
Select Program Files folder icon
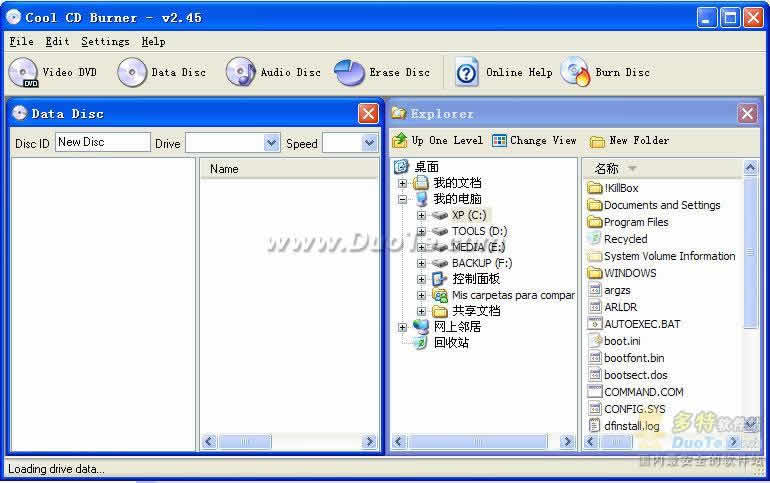click(595, 222)
